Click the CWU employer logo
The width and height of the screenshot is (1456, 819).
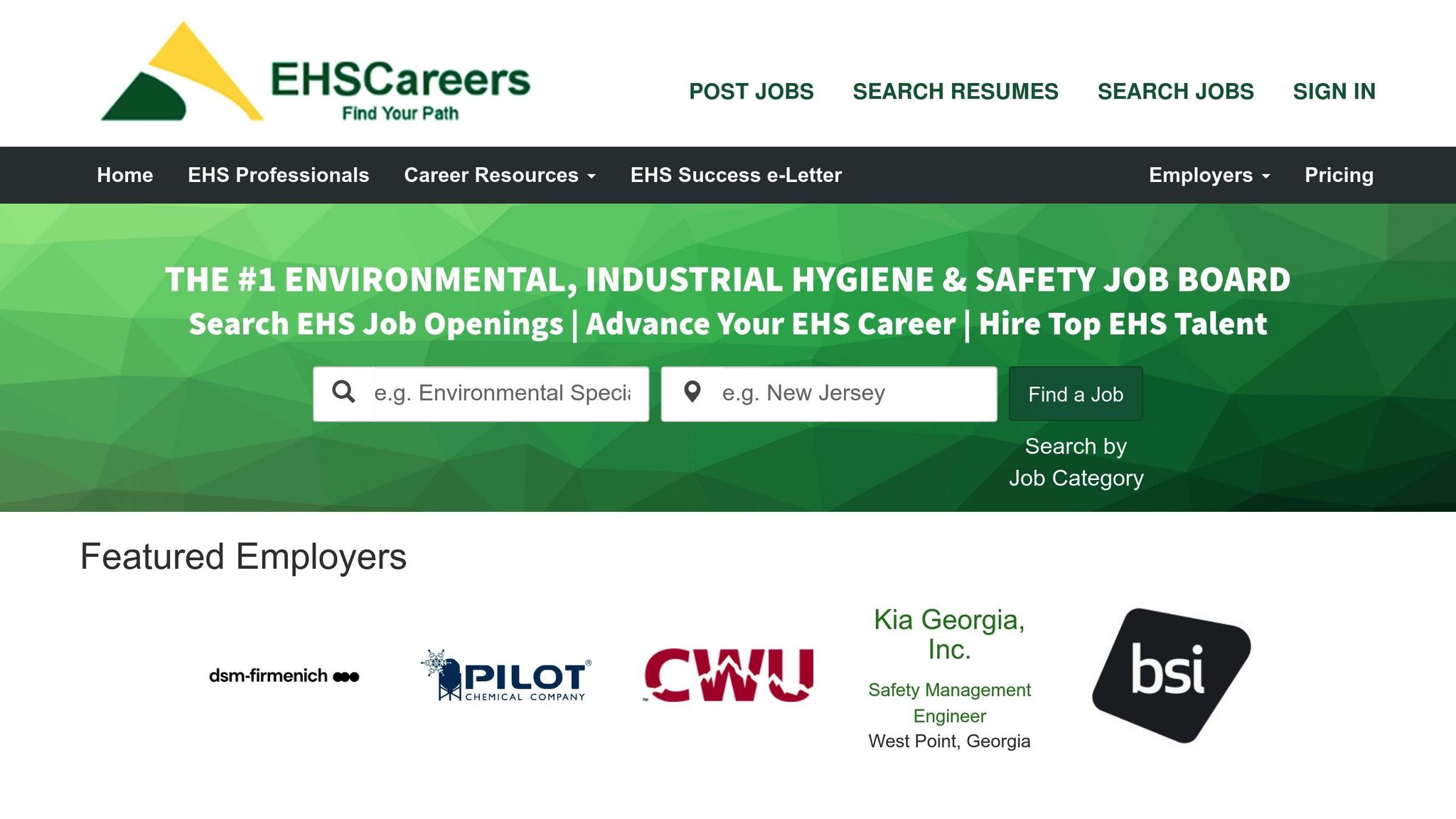coord(728,675)
